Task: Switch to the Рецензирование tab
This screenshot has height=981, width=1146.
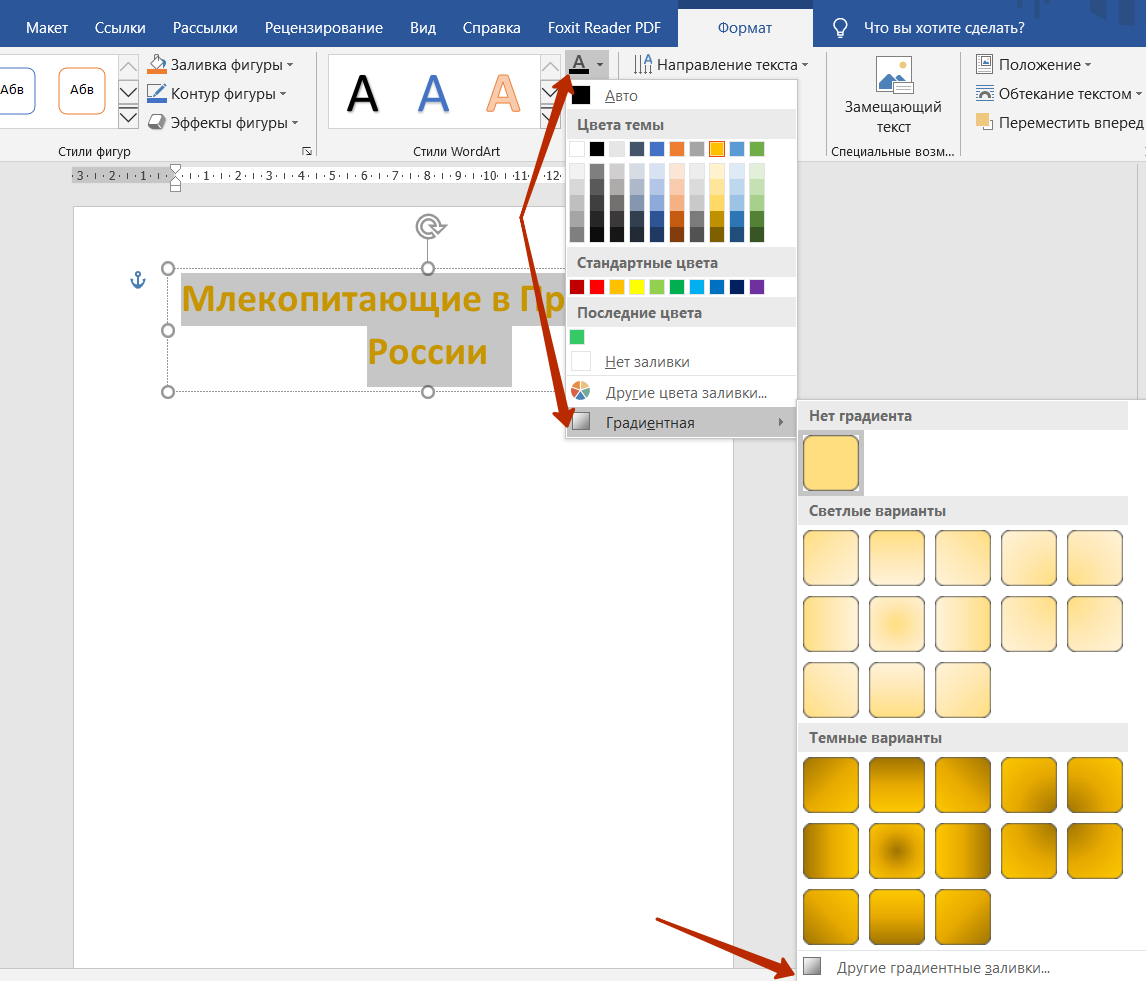Action: click(324, 28)
